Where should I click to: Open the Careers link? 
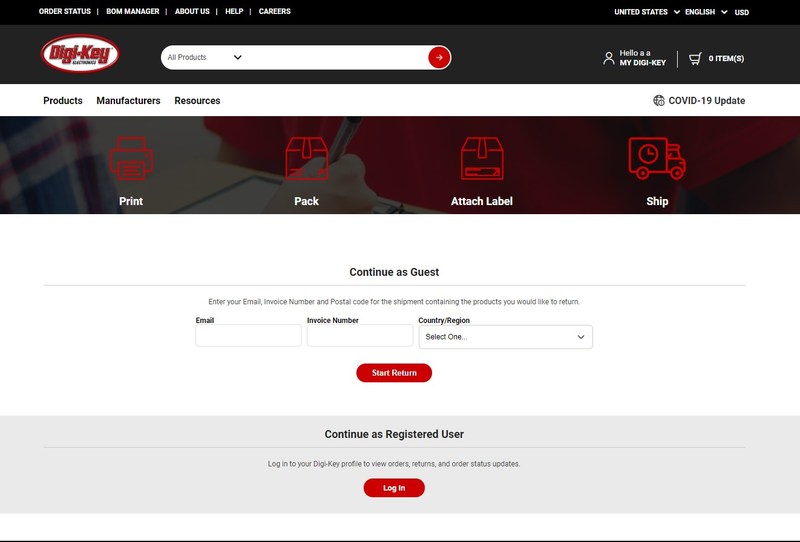(274, 11)
